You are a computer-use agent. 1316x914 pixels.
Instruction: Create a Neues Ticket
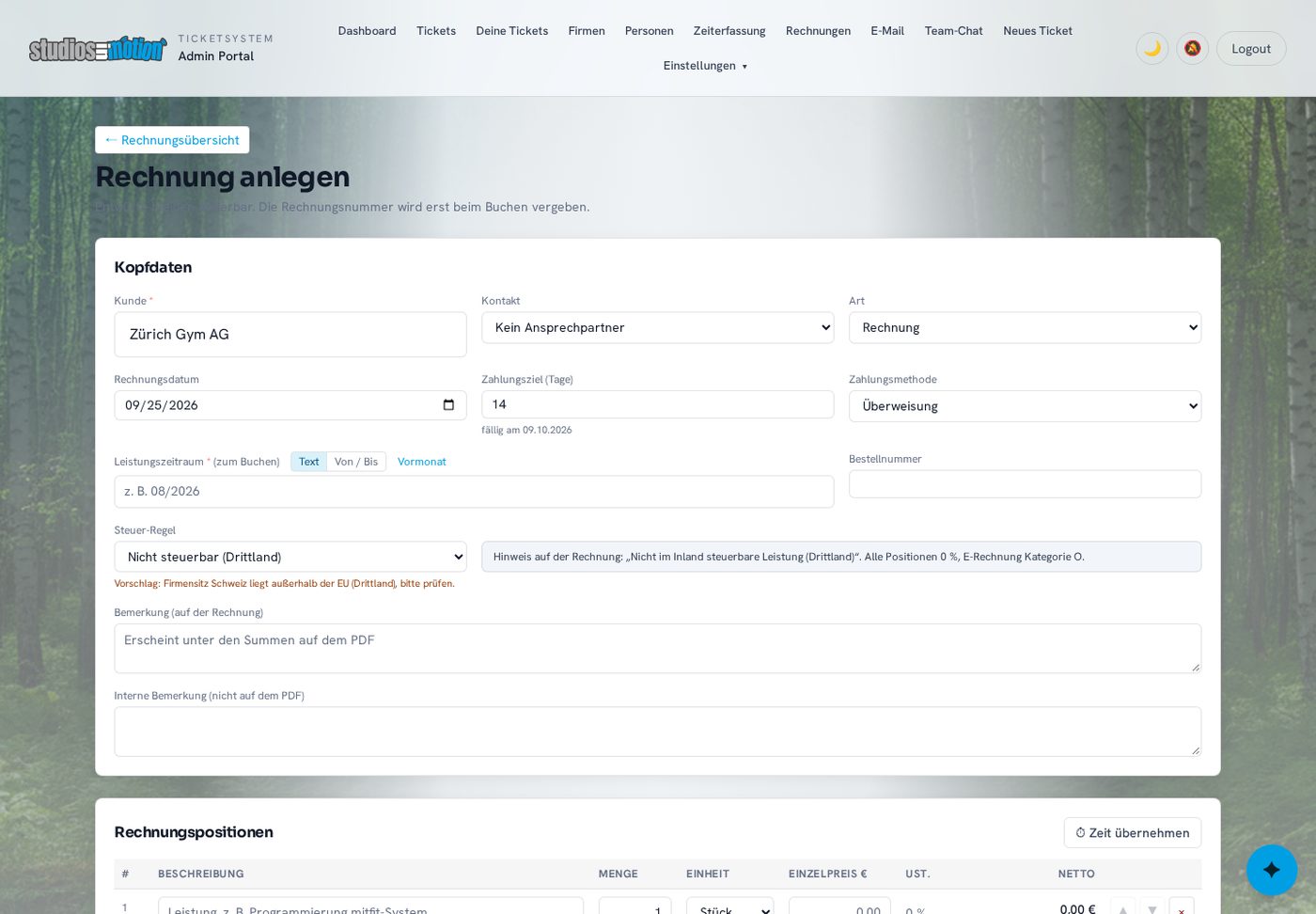point(1038,31)
